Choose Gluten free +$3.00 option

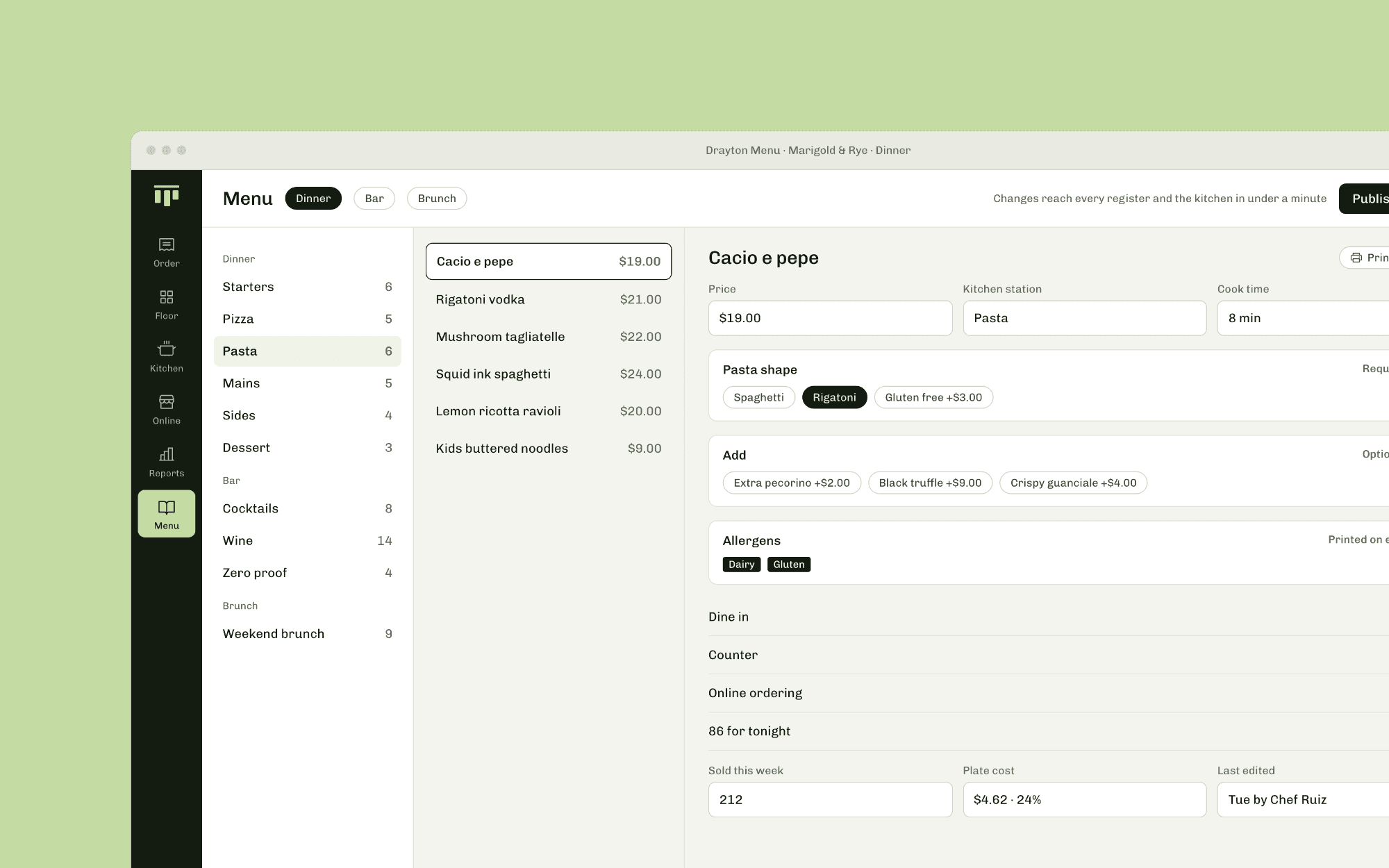click(x=933, y=397)
